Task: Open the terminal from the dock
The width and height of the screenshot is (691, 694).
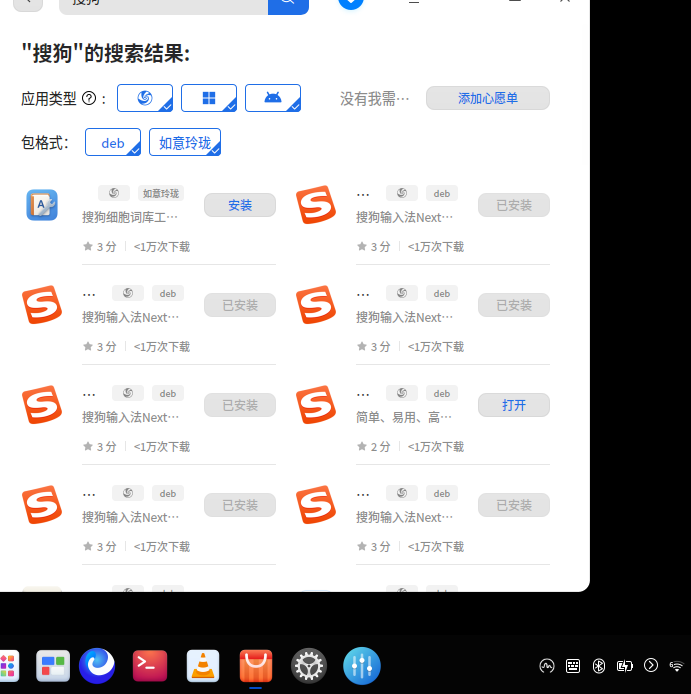Action: [150, 666]
